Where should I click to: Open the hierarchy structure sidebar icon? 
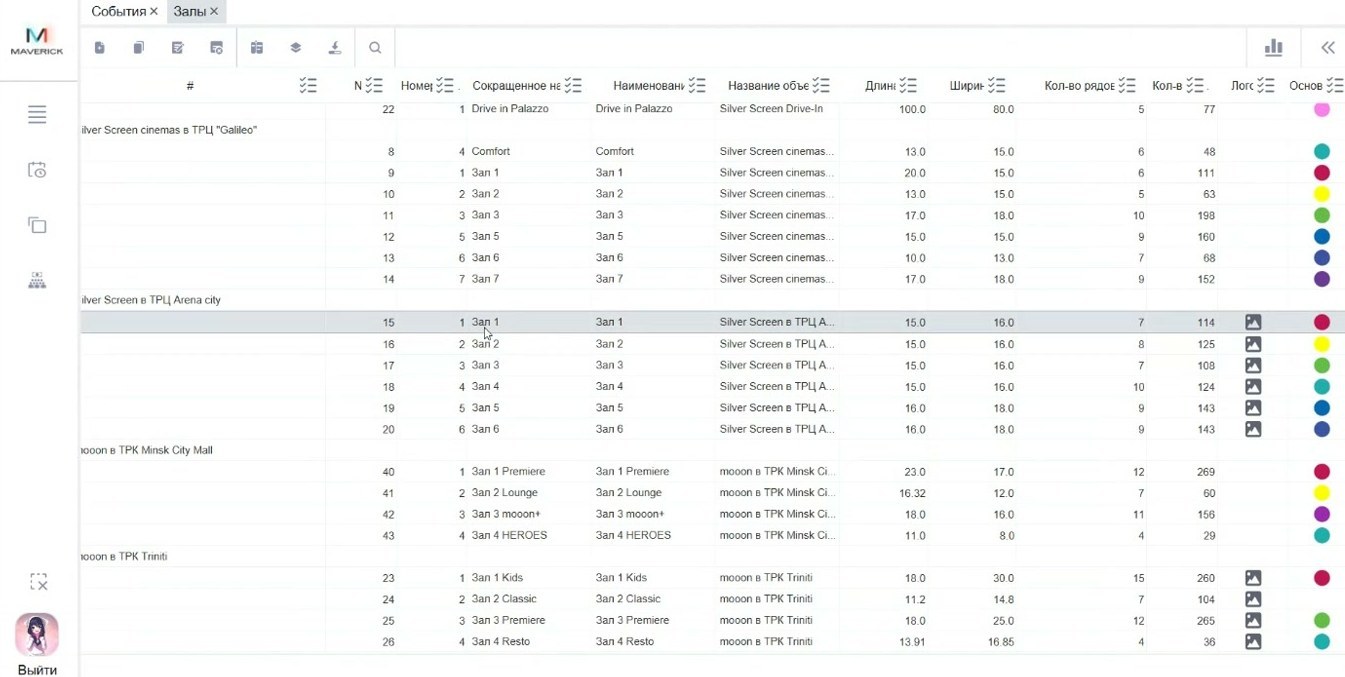coord(37,280)
